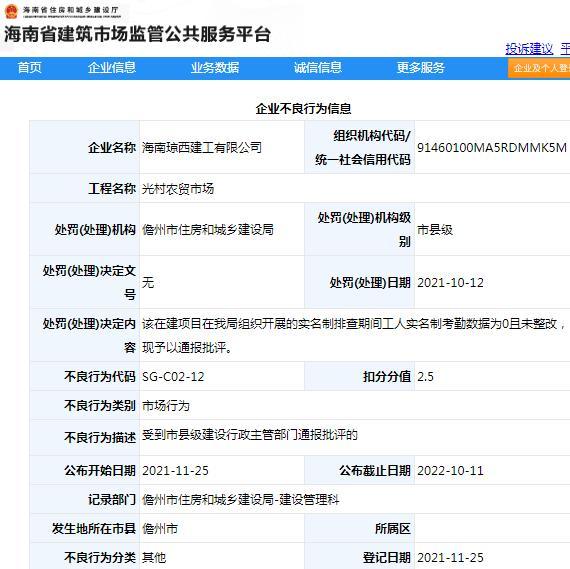The image size is (570, 569).
Task: Click the 其他 classification value
Action: coord(154,557)
